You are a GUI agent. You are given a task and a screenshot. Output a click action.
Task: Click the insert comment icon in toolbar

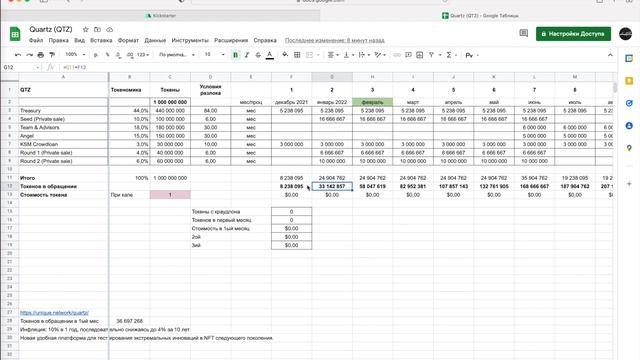[x=408, y=55]
